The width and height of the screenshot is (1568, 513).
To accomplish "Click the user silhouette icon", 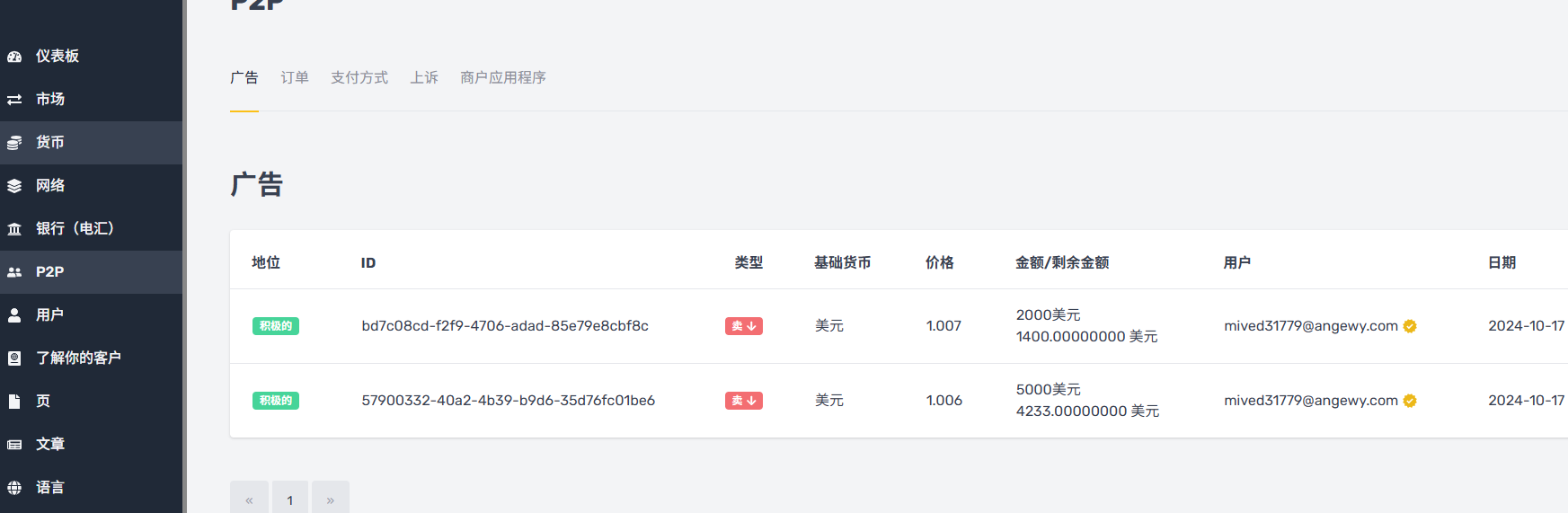I will pos(14,315).
